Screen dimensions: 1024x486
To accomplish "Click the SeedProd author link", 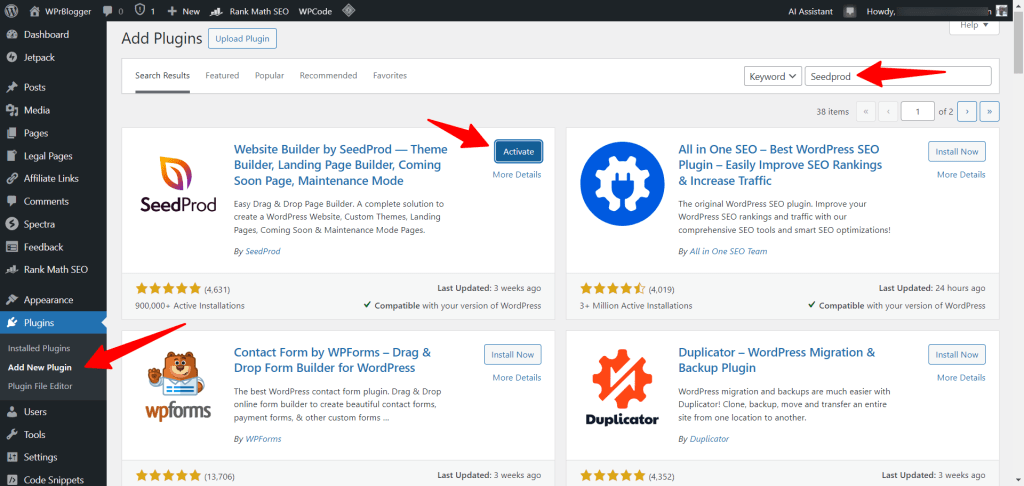I will (x=263, y=251).
